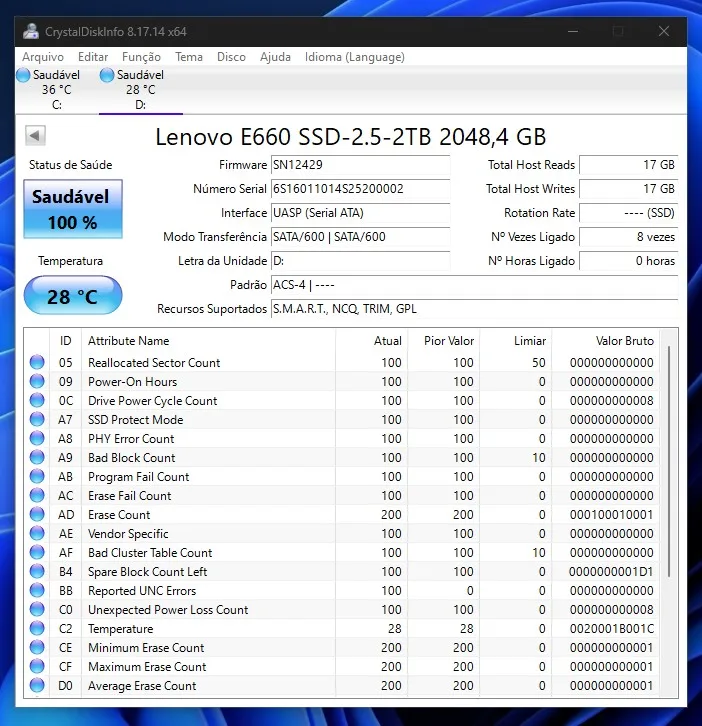
Task: Click the Rotation Rate value ---- (SSD)
Action: click(x=629, y=213)
